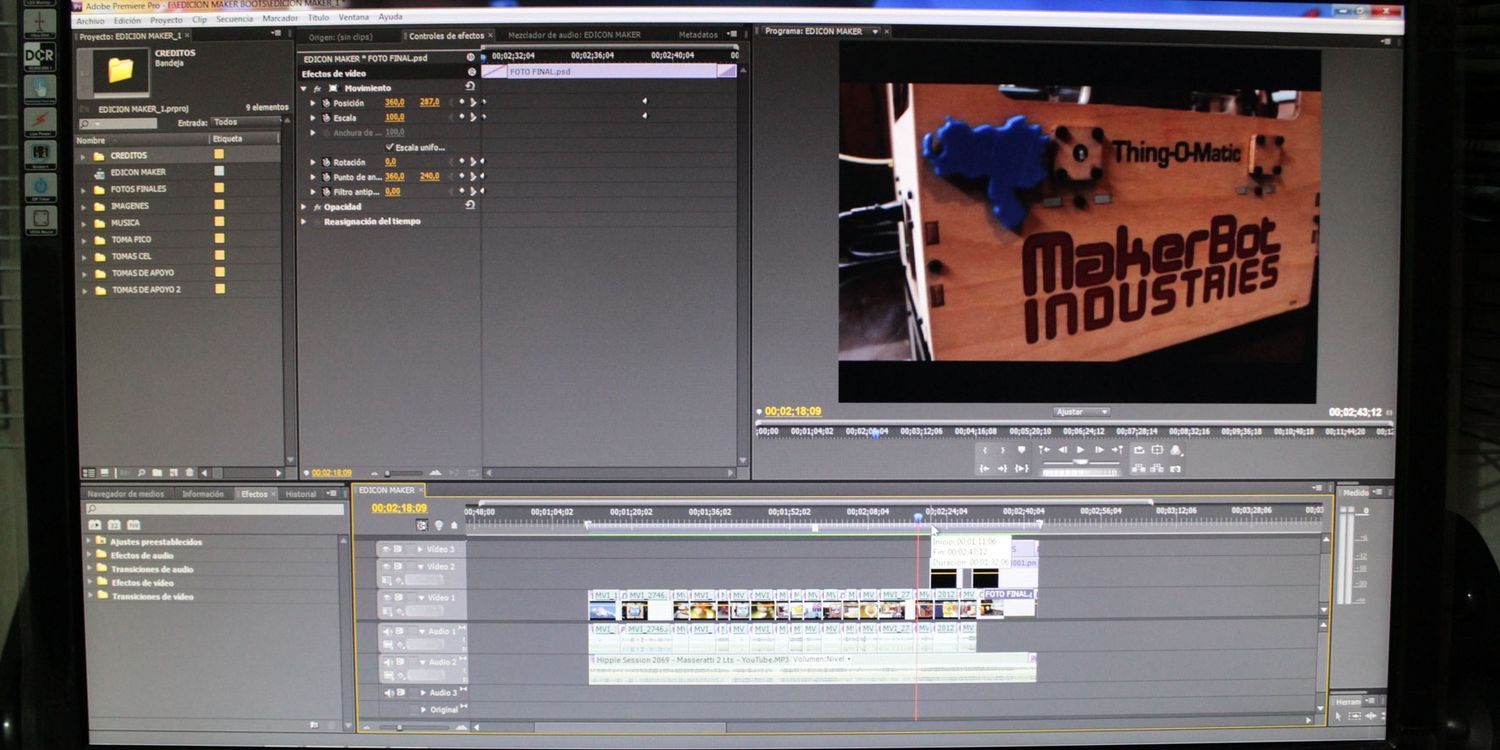1500x750 pixels.
Task: Expand the Opacidad effect
Action: point(304,207)
